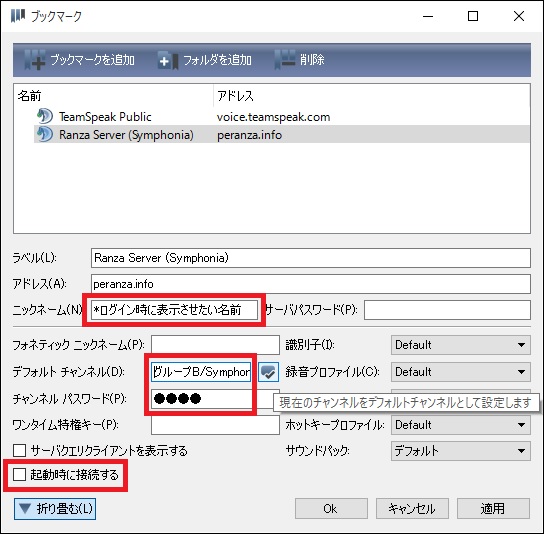
Task: Click the フォルダを追加 folder-plus icon
Action: coord(168,60)
